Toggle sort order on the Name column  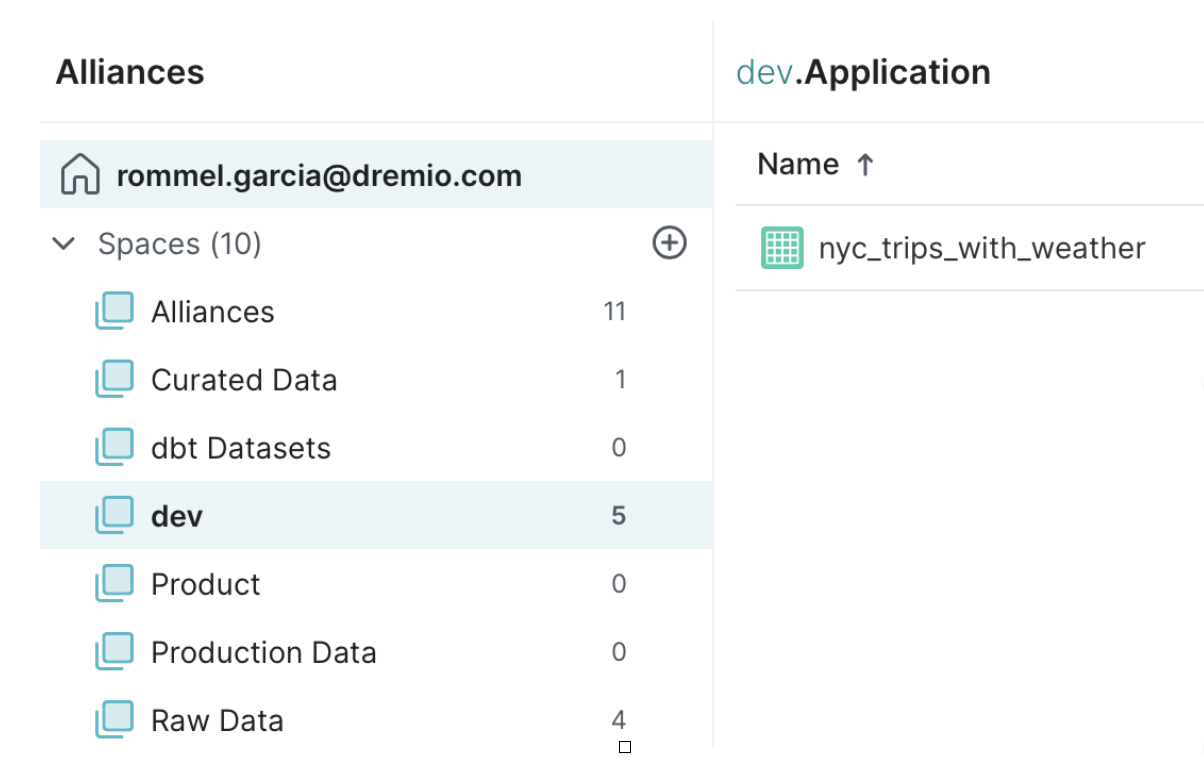[x=864, y=163]
